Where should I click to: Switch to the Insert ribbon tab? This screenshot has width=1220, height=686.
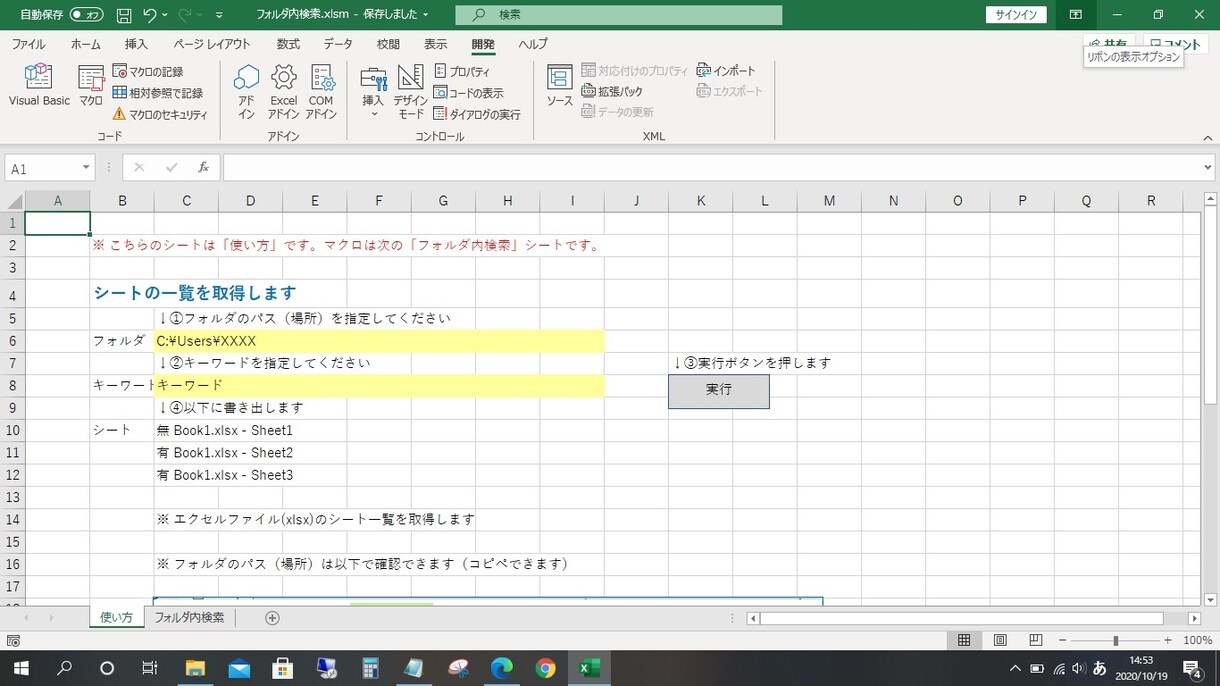(136, 44)
